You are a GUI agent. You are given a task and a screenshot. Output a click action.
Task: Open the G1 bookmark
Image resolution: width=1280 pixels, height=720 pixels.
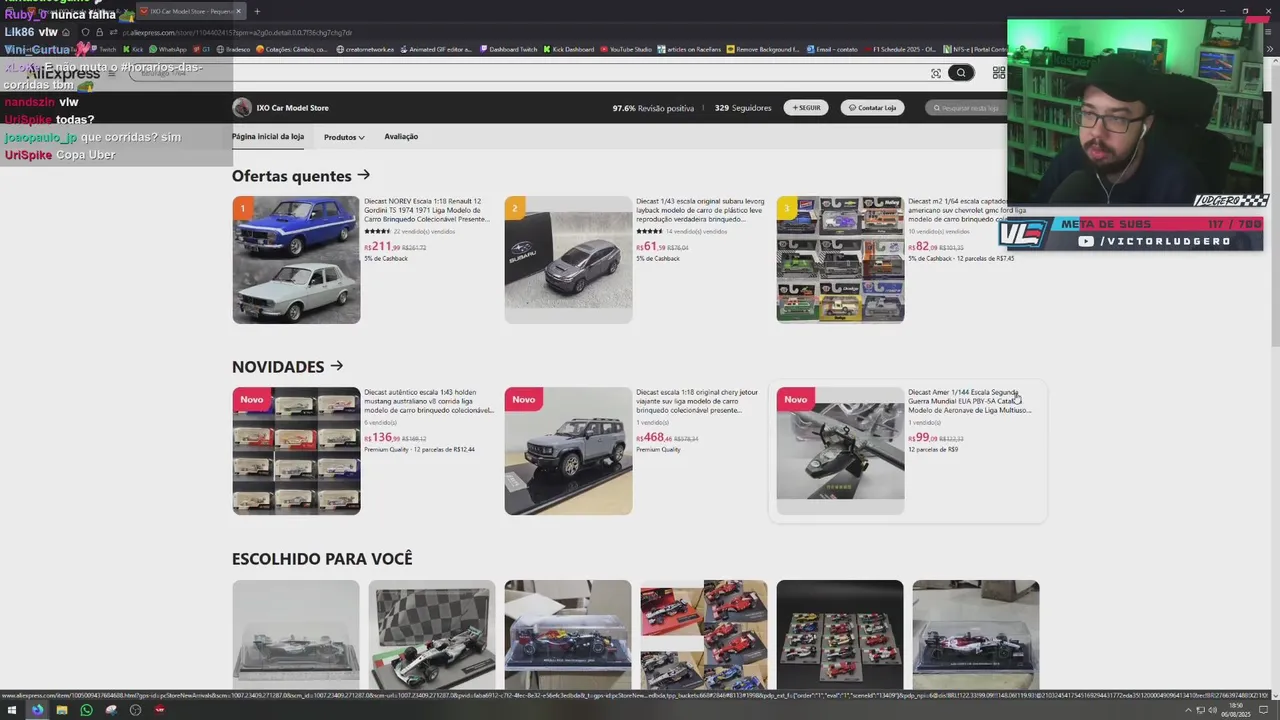[201, 49]
